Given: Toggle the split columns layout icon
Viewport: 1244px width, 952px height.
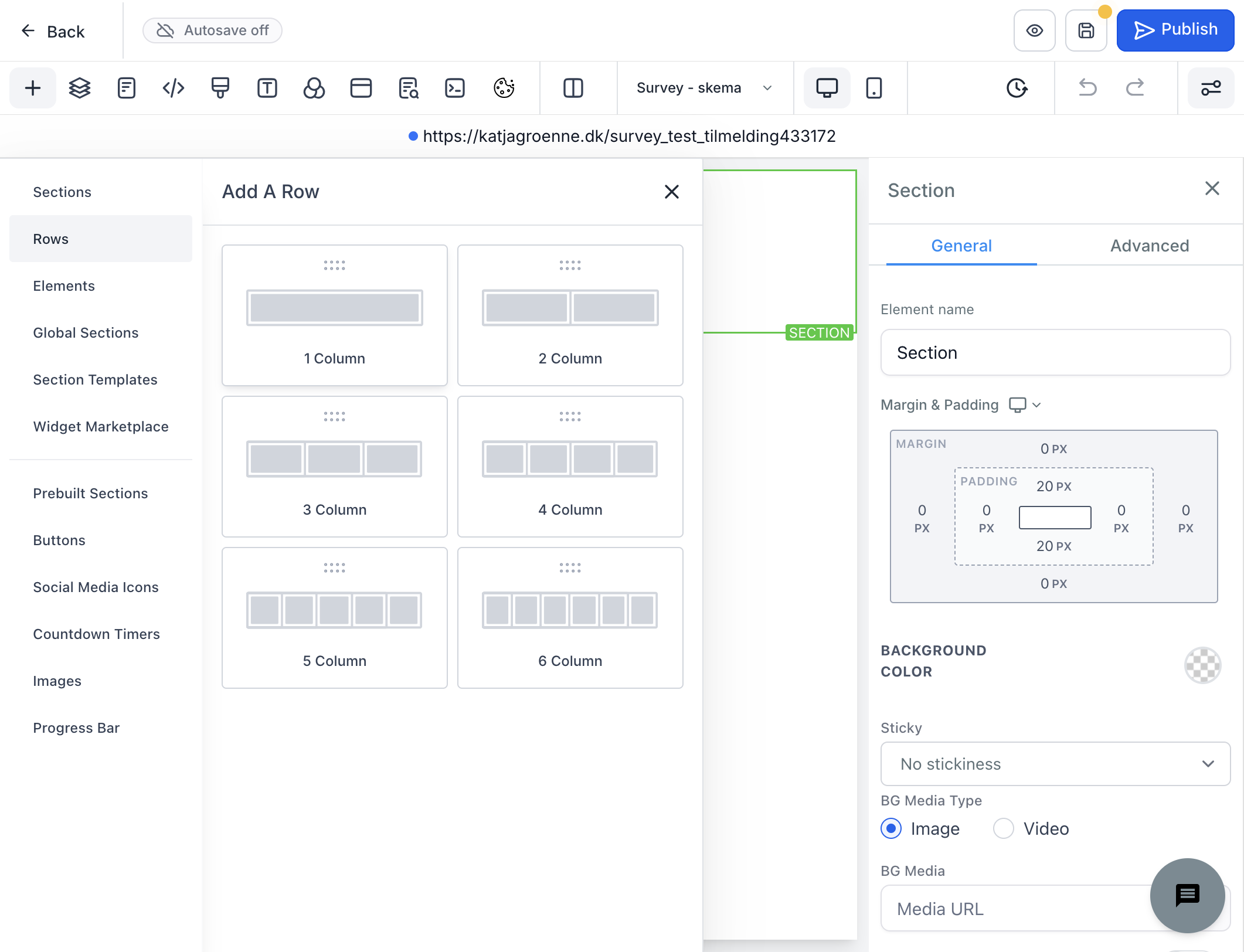Looking at the screenshot, I should [573, 88].
